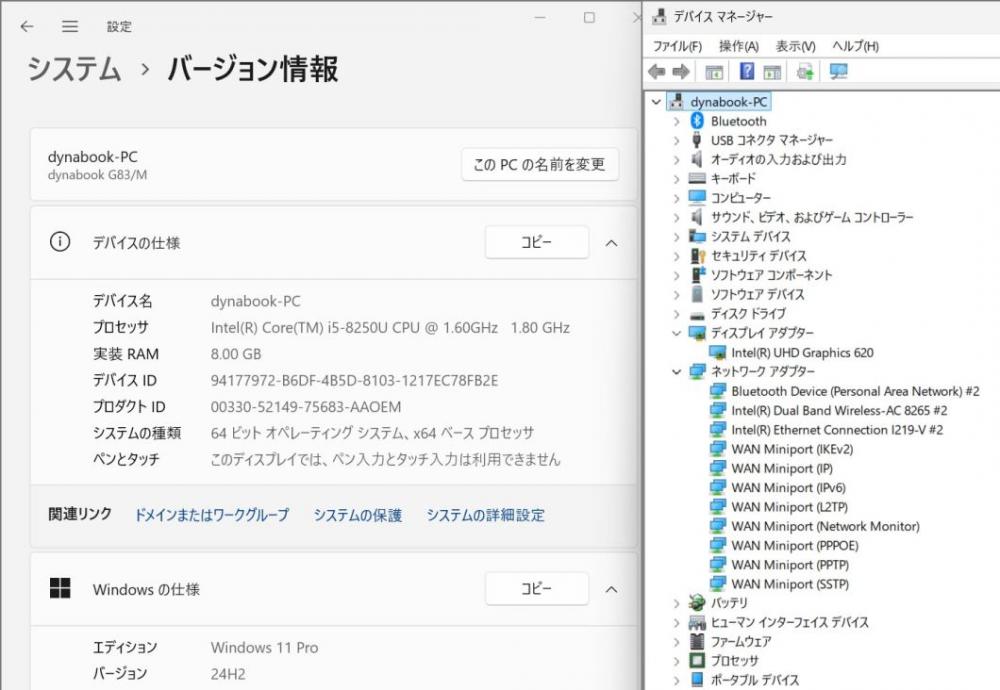Select Bluetooth Device (Personal Area Network) #2
This screenshot has width=1000, height=690.
click(x=855, y=391)
